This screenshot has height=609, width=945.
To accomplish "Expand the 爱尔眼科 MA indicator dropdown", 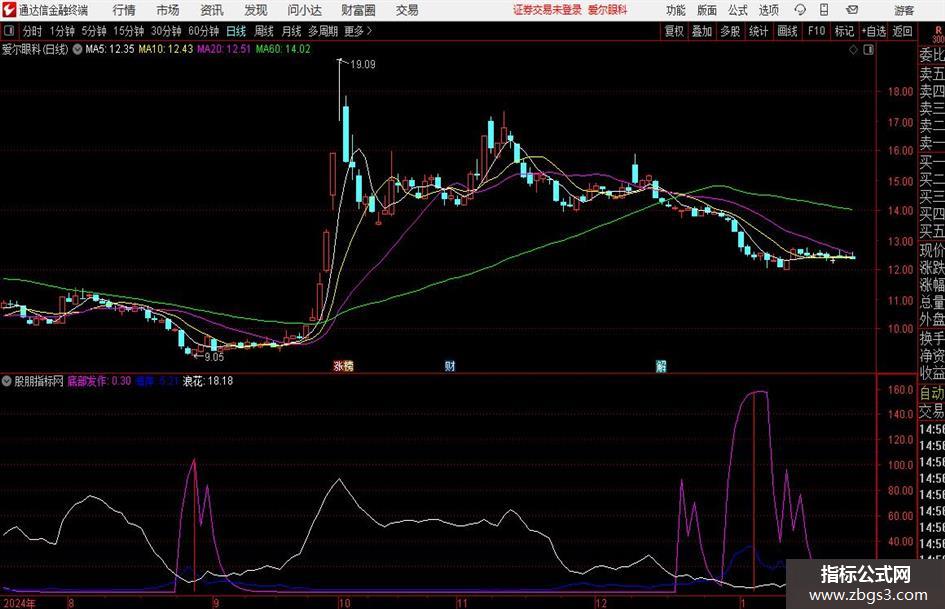I will 77,49.
